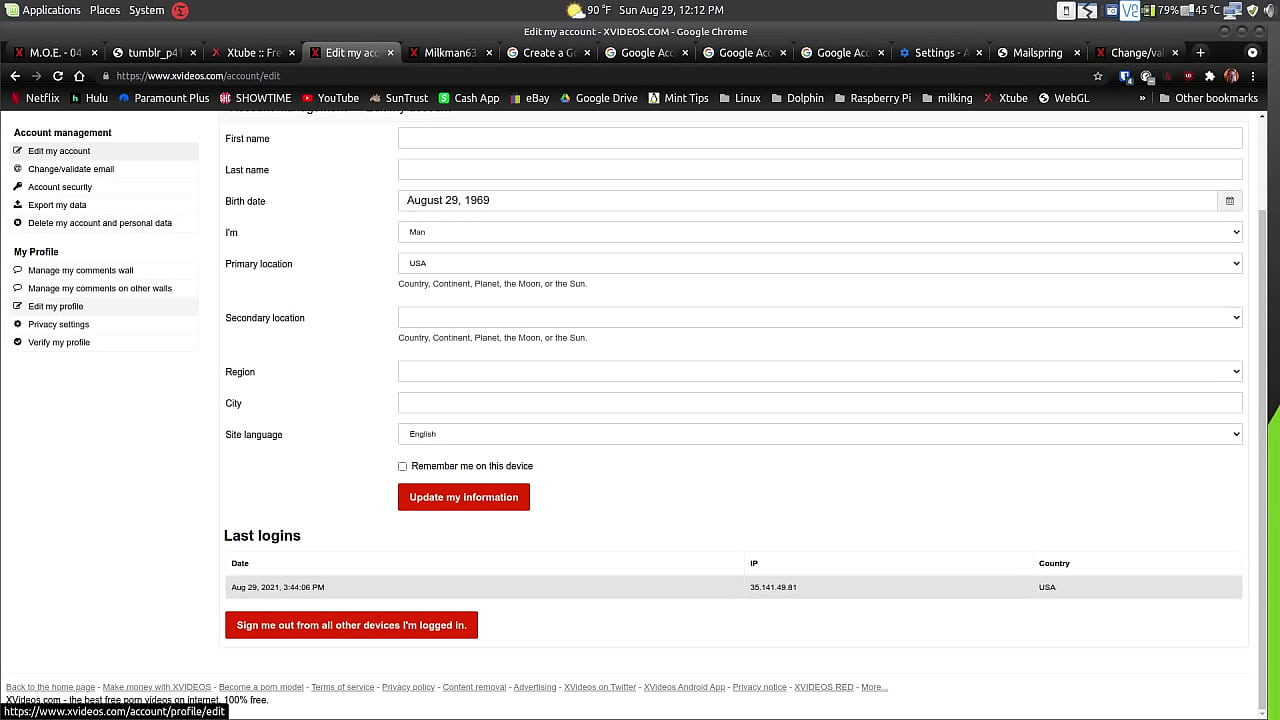
Task: Switch to the Mailspring browser tab
Action: click(x=1036, y=53)
